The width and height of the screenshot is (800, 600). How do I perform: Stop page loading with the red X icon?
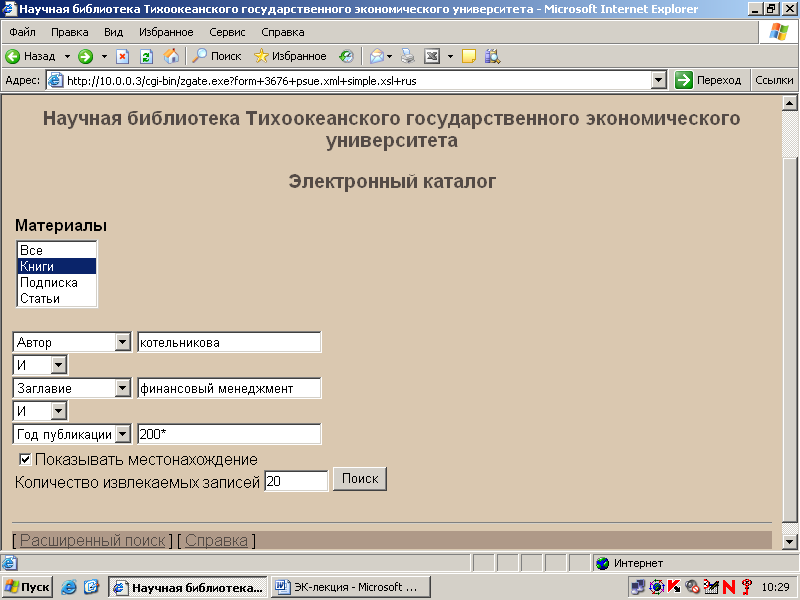coord(122,56)
